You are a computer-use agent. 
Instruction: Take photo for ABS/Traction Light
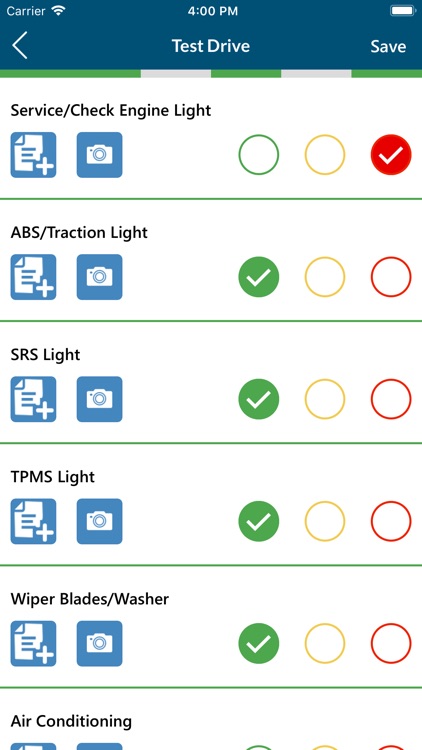100,277
